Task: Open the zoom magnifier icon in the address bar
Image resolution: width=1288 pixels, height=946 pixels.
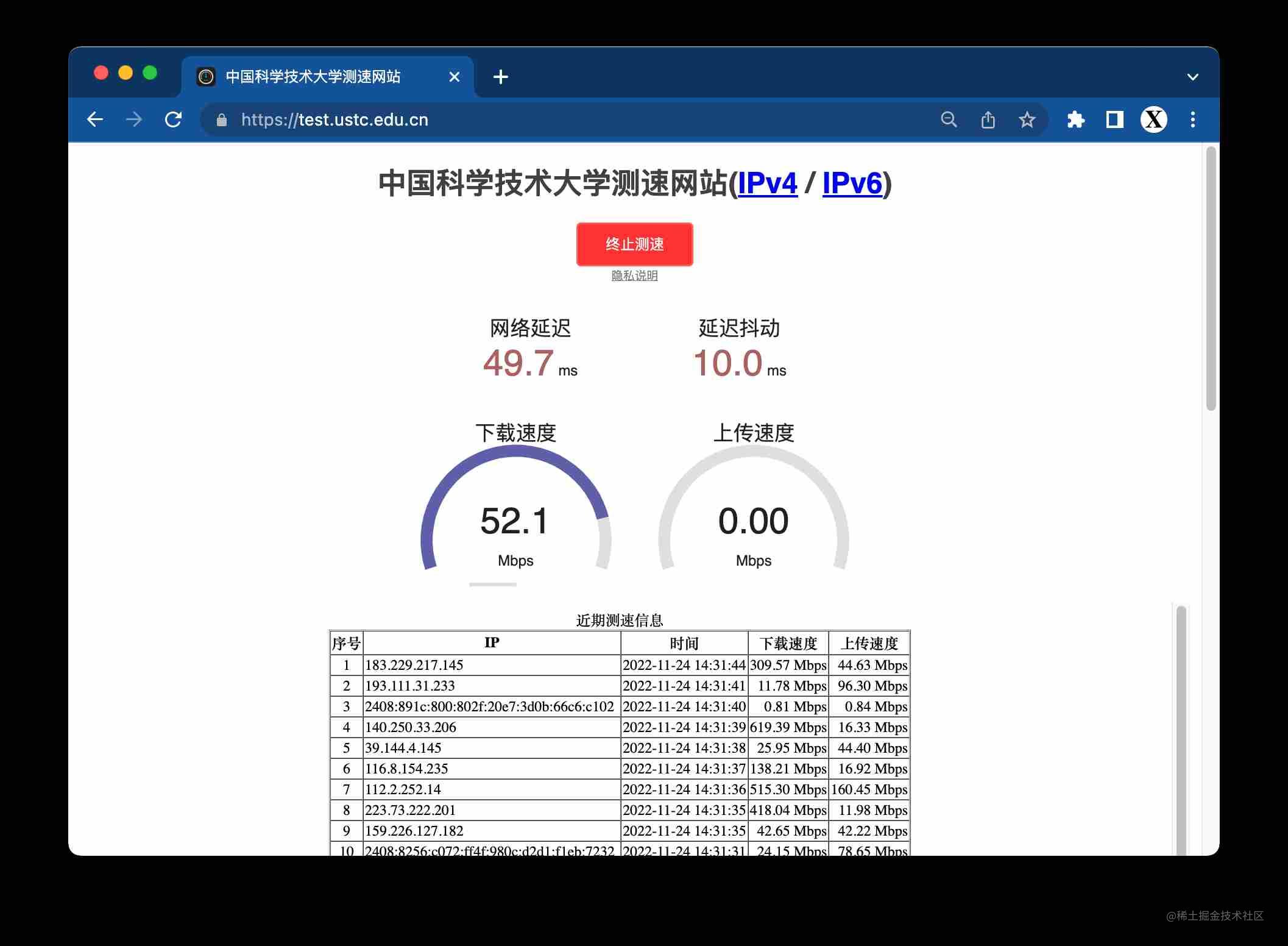Action: coord(949,119)
